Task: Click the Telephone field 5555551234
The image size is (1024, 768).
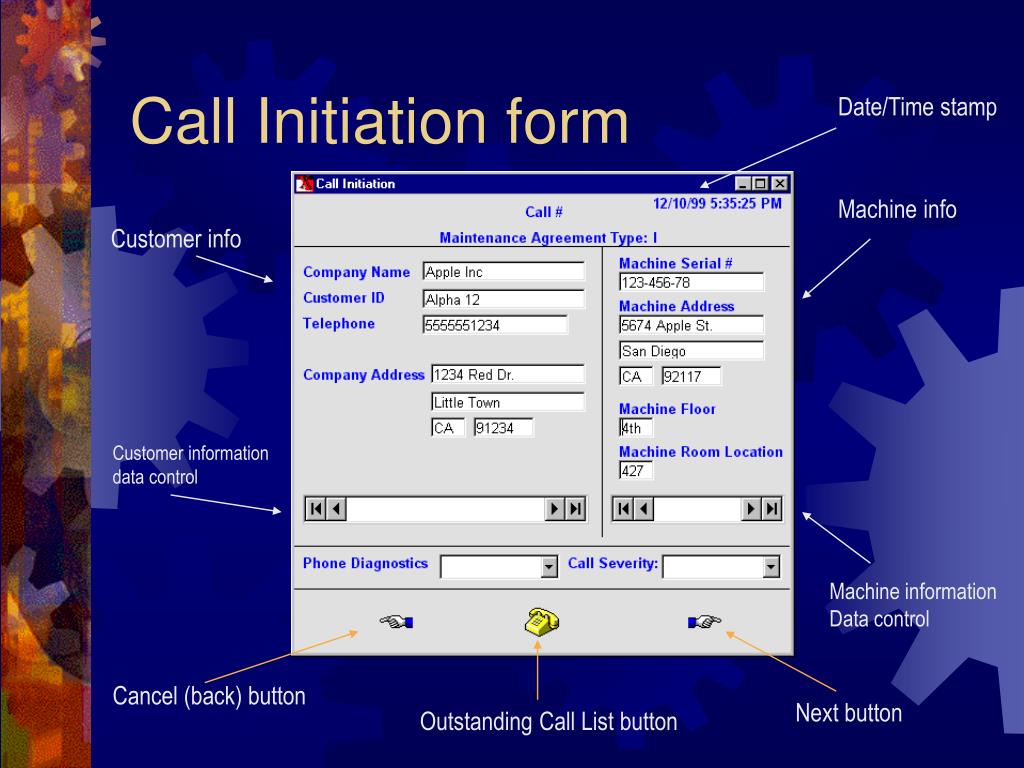Action: 495,325
